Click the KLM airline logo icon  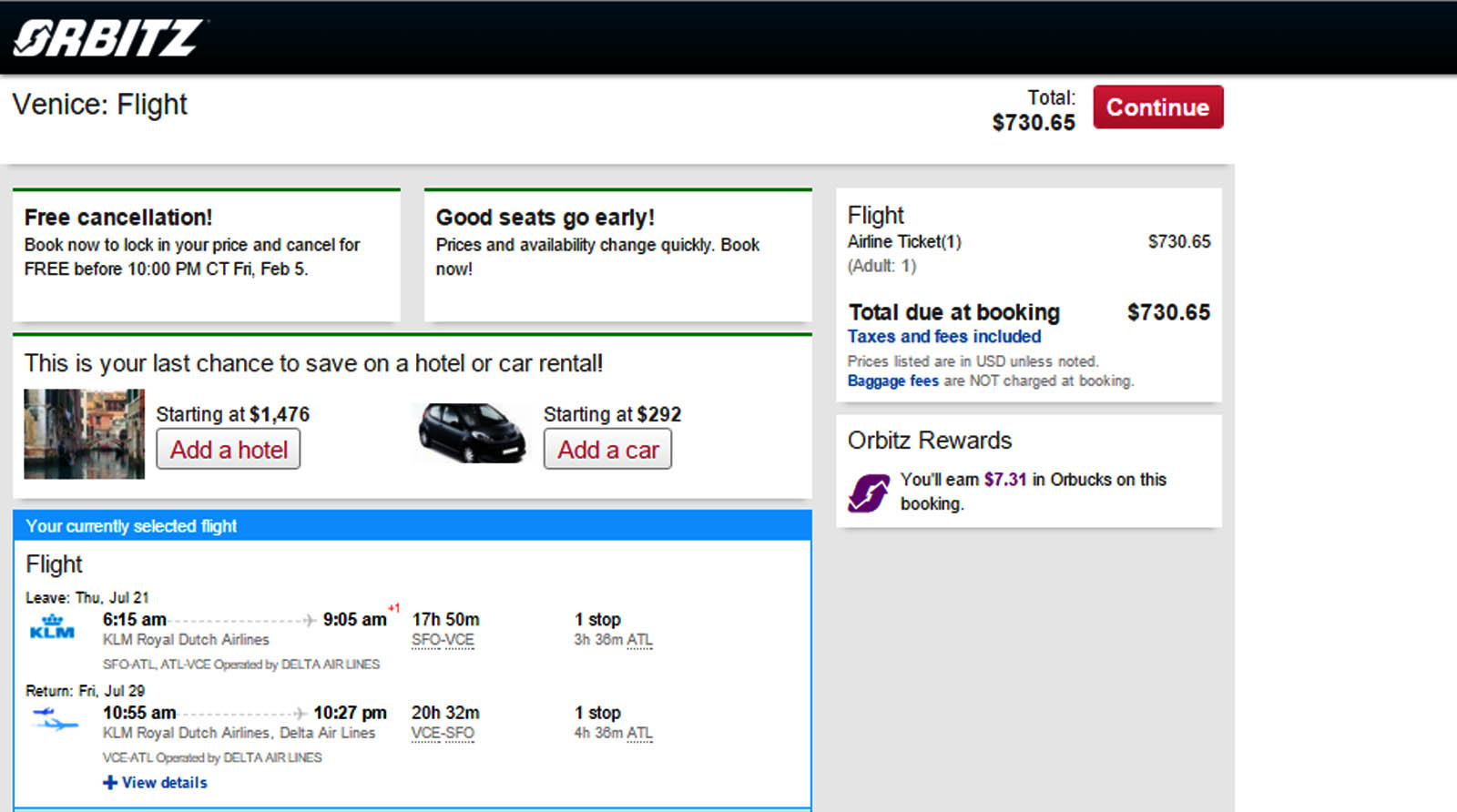click(52, 627)
